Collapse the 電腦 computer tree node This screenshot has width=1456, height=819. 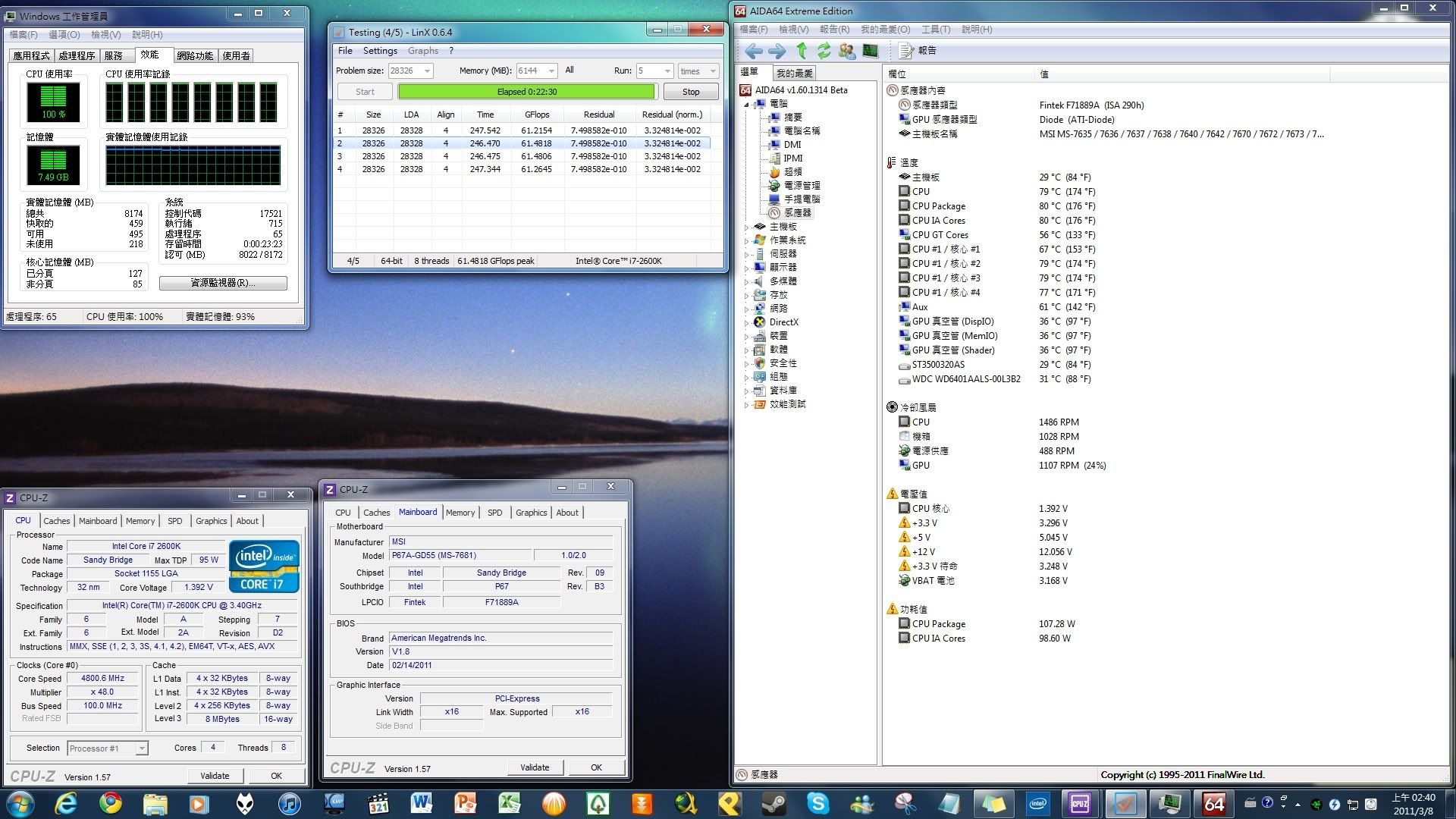[x=746, y=104]
